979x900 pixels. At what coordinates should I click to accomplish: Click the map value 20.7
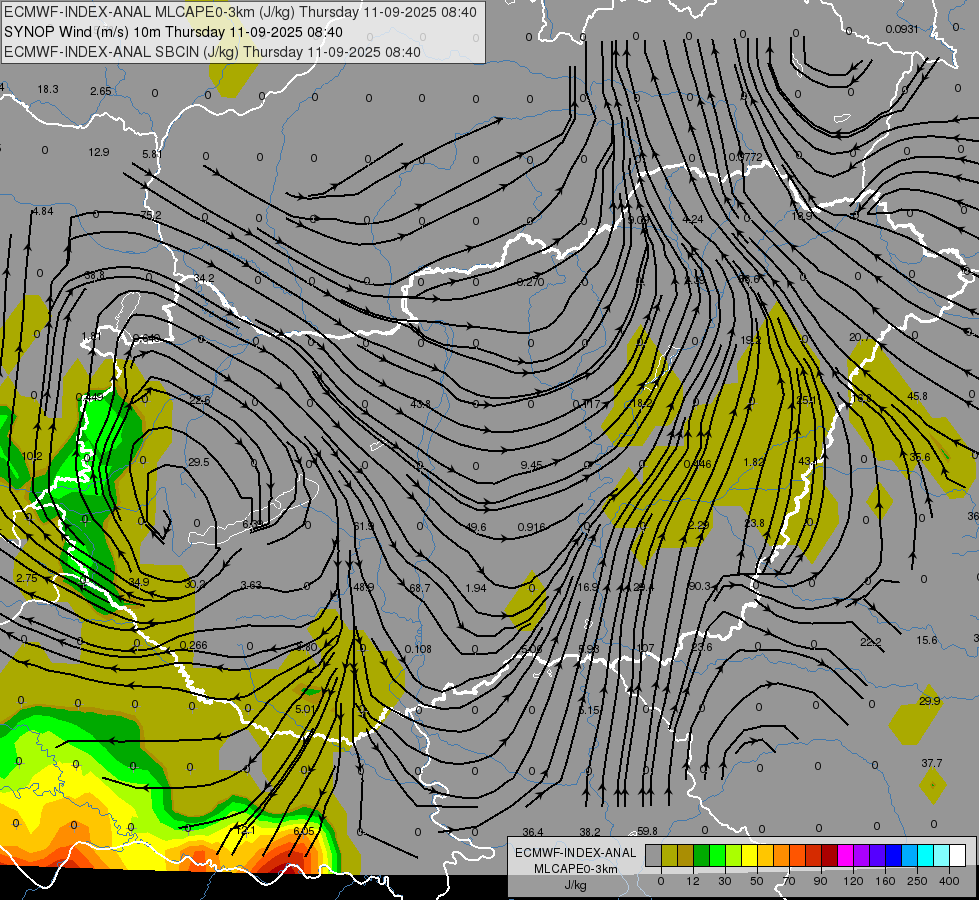pyautogui.click(x=860, y=337)
